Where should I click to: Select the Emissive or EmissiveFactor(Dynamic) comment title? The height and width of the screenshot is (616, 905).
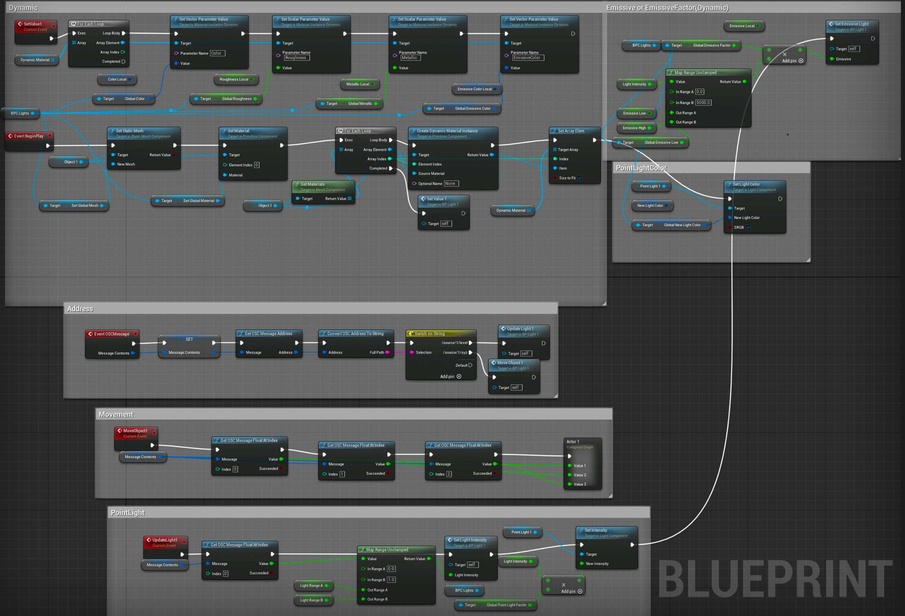667,8
